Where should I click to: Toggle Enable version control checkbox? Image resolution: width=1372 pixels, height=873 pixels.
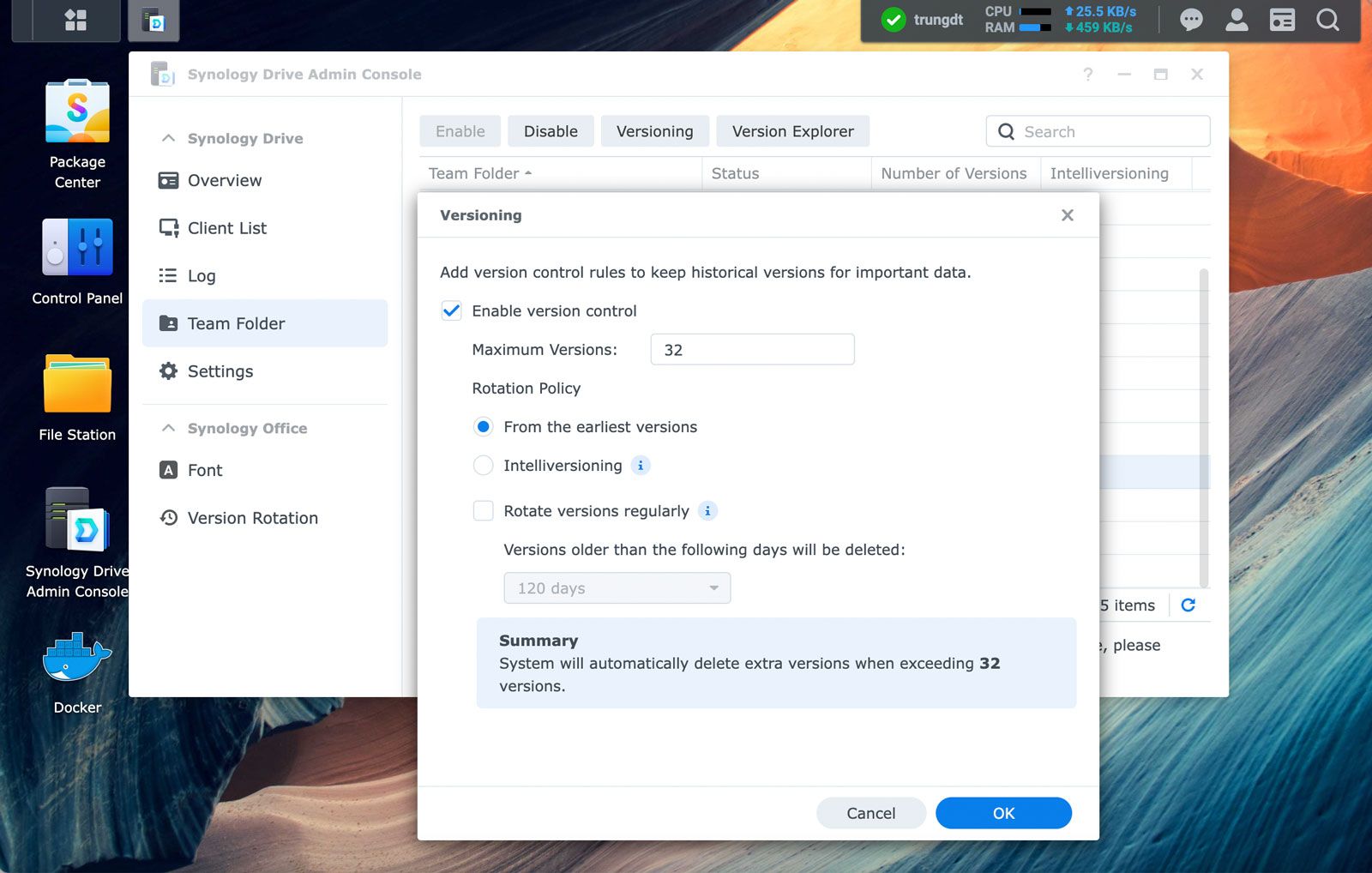(x=451, y=310)
